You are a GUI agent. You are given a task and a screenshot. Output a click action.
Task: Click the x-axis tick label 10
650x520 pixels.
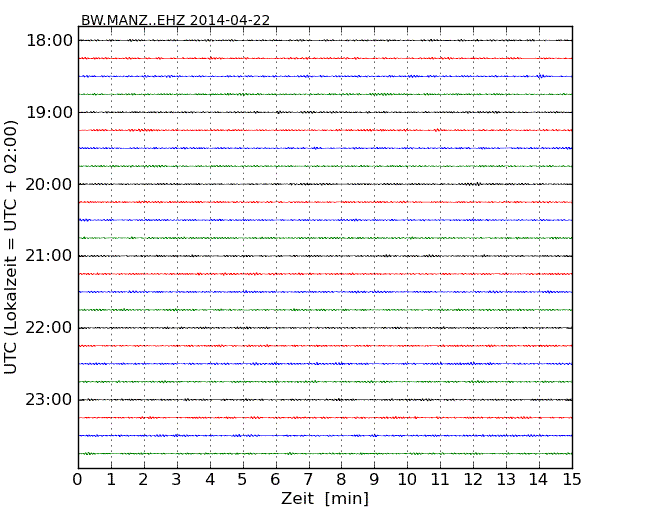(407, 479)
